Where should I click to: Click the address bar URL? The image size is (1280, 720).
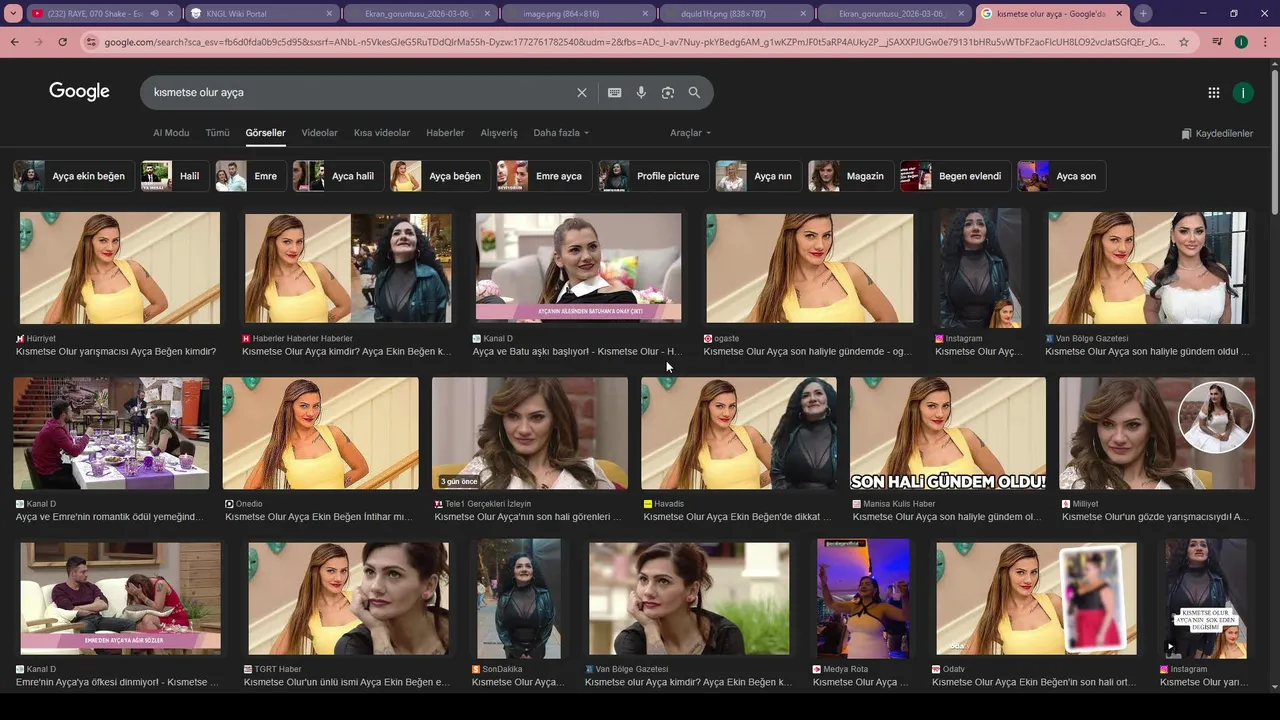coord(634,42)
